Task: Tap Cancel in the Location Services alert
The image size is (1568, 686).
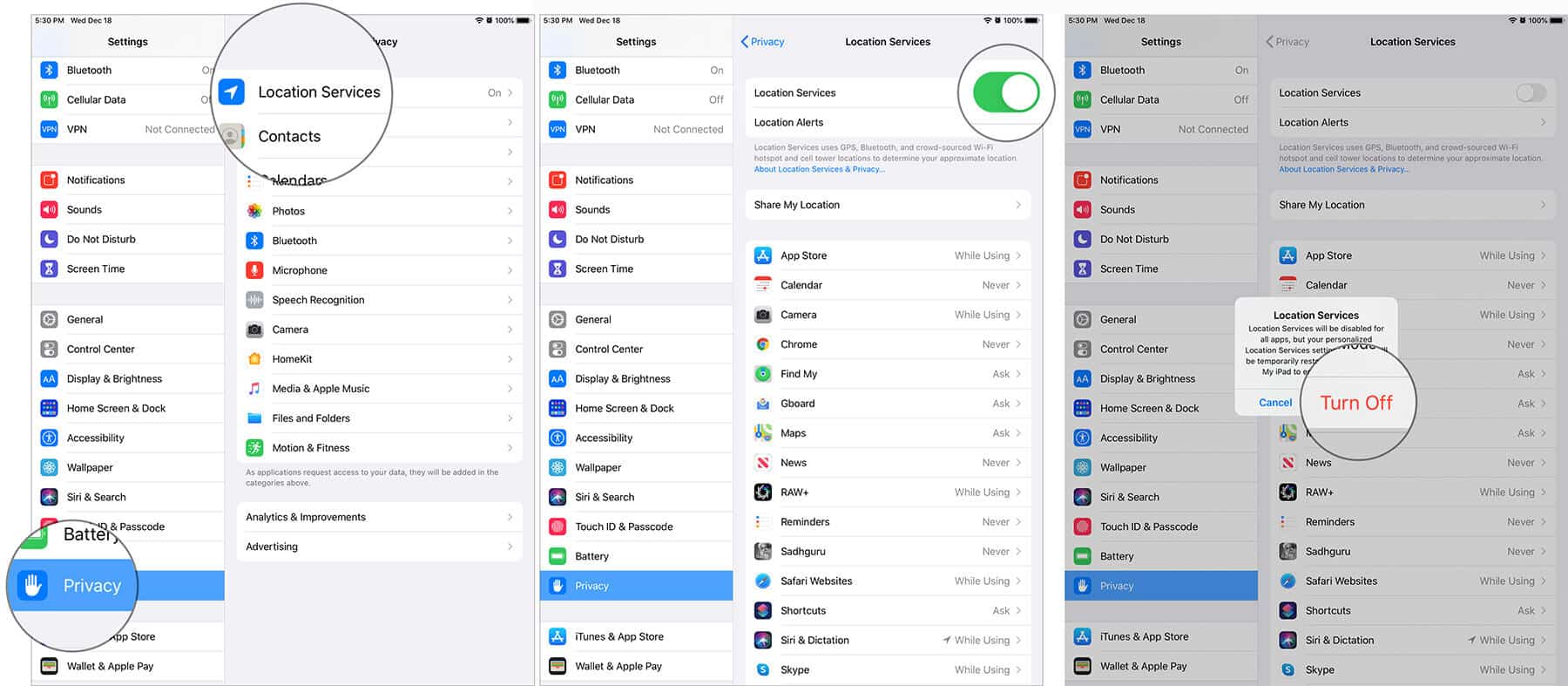Action: pos(1275,403)
